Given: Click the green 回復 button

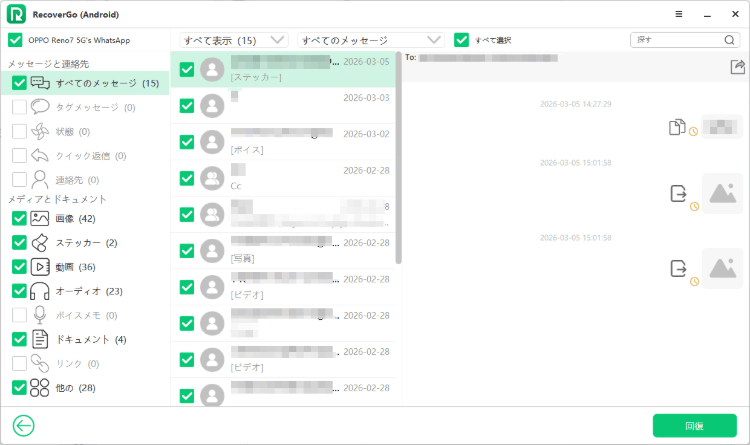Looking at the screenshot, I should 695,425.
